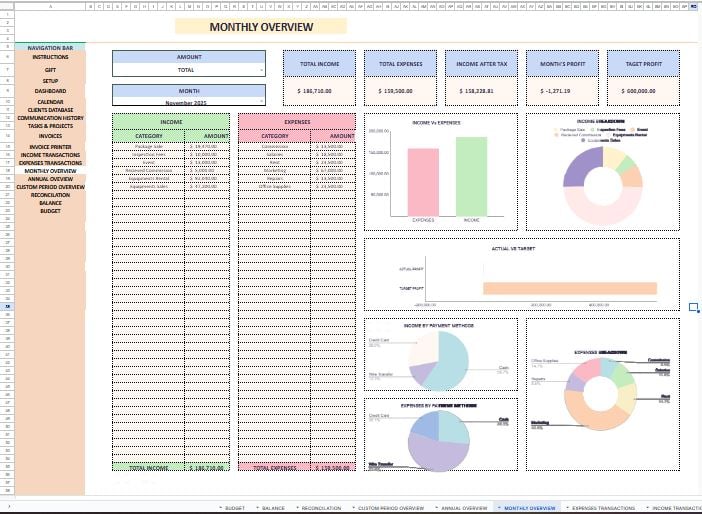
Task: Select MONTHLY OVERVIEW in the navigation bar
Action: click(x=50, y=171)
